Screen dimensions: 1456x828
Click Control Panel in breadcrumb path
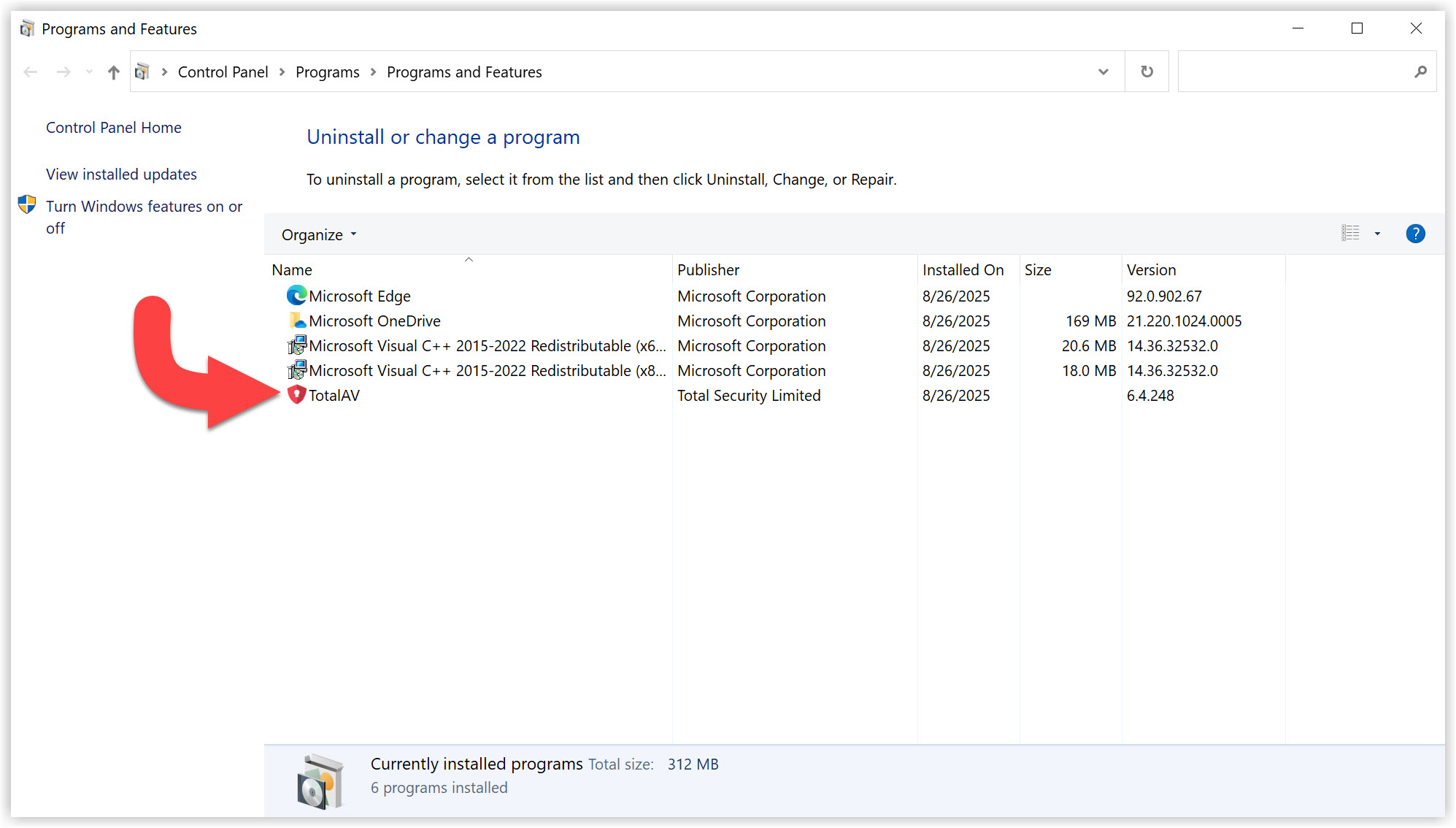pos(223,72)
